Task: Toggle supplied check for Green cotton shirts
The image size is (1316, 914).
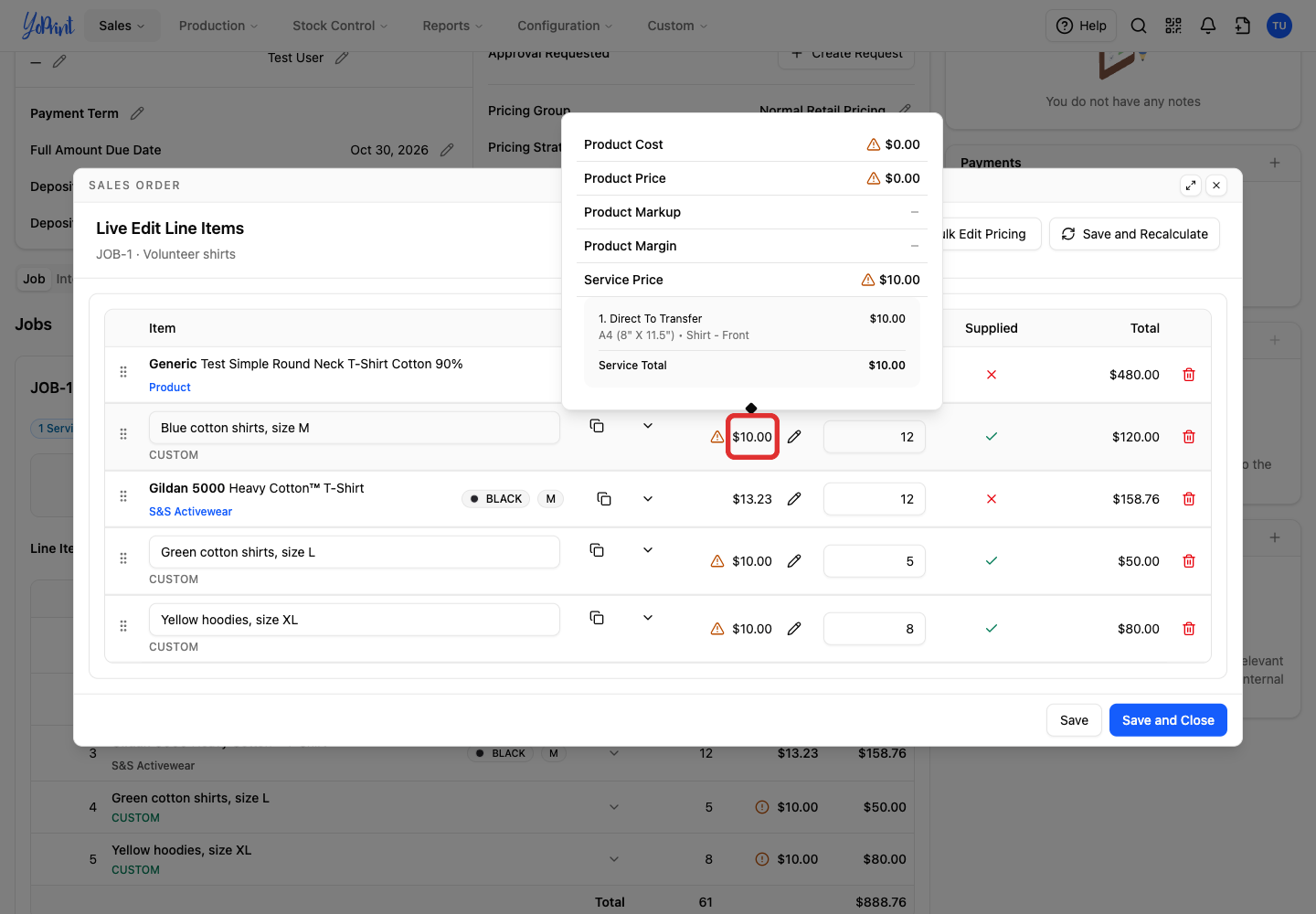Action: point(992,561)
